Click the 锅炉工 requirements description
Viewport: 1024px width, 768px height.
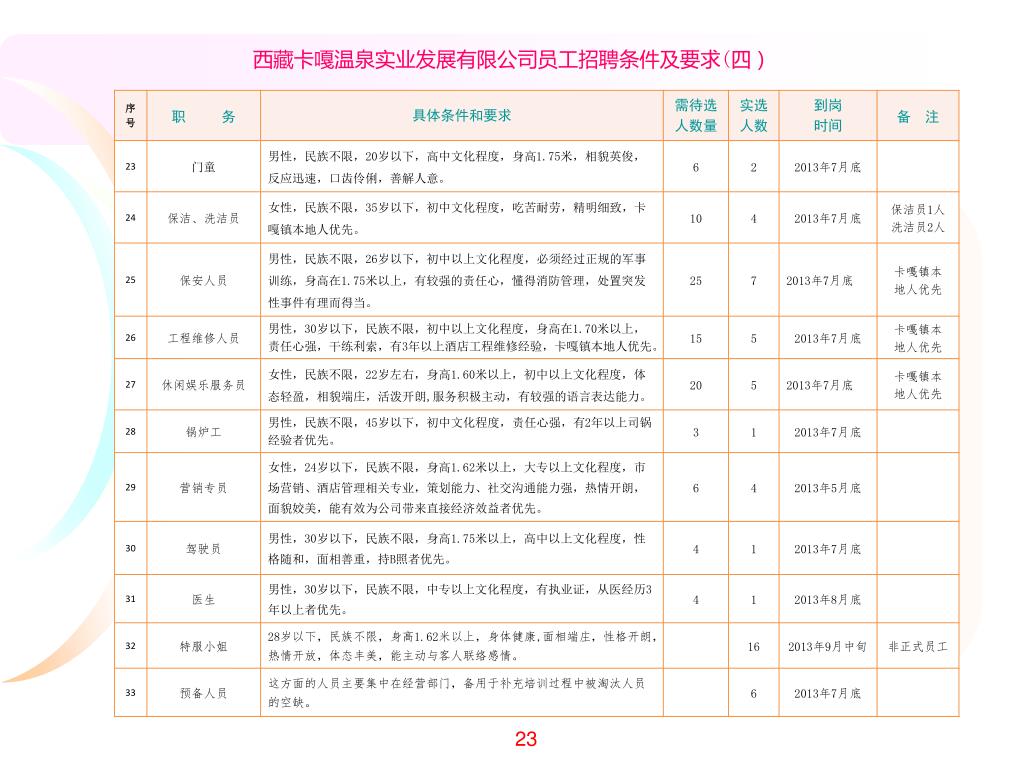click(460, 431)
